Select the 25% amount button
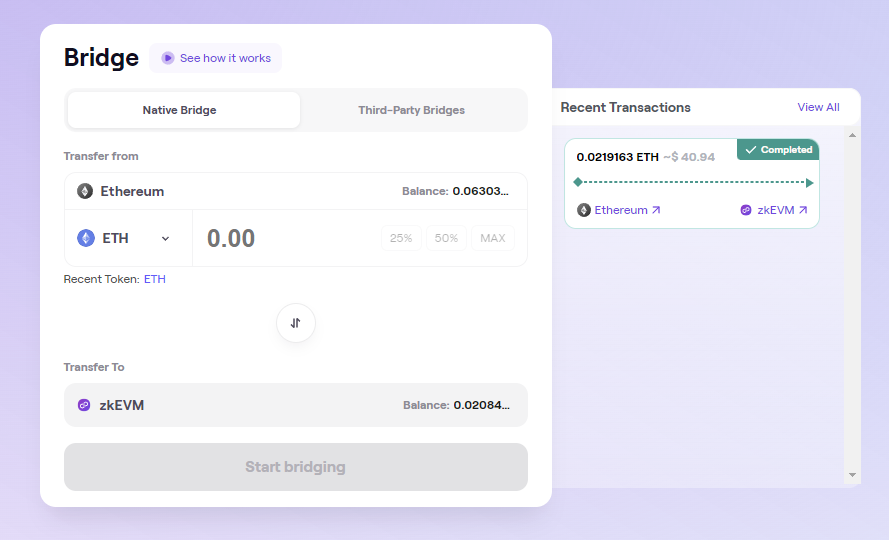 pyautogui.click(x=401, y=238)
